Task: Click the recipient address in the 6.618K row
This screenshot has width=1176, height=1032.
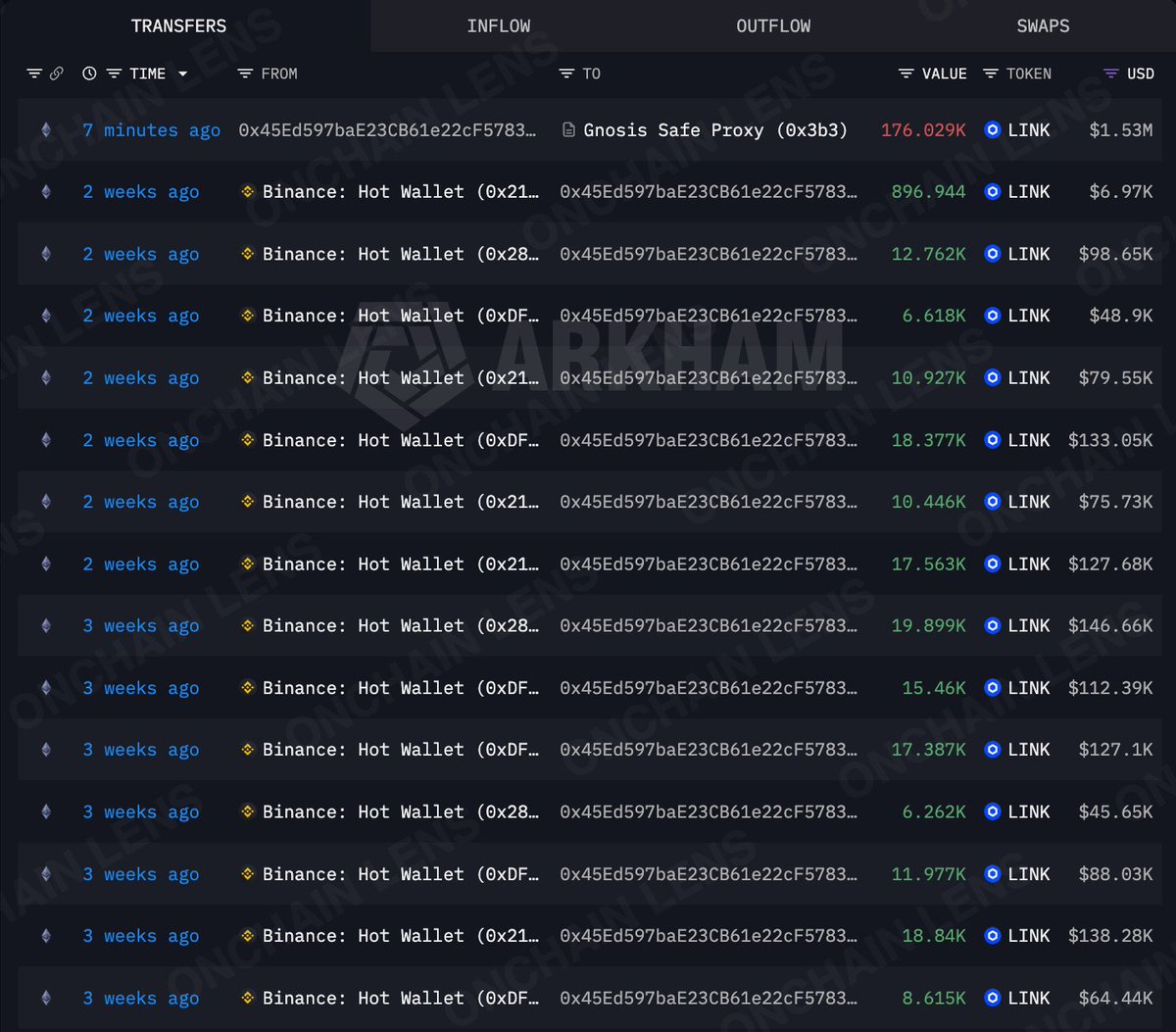Action: point(709,316)
